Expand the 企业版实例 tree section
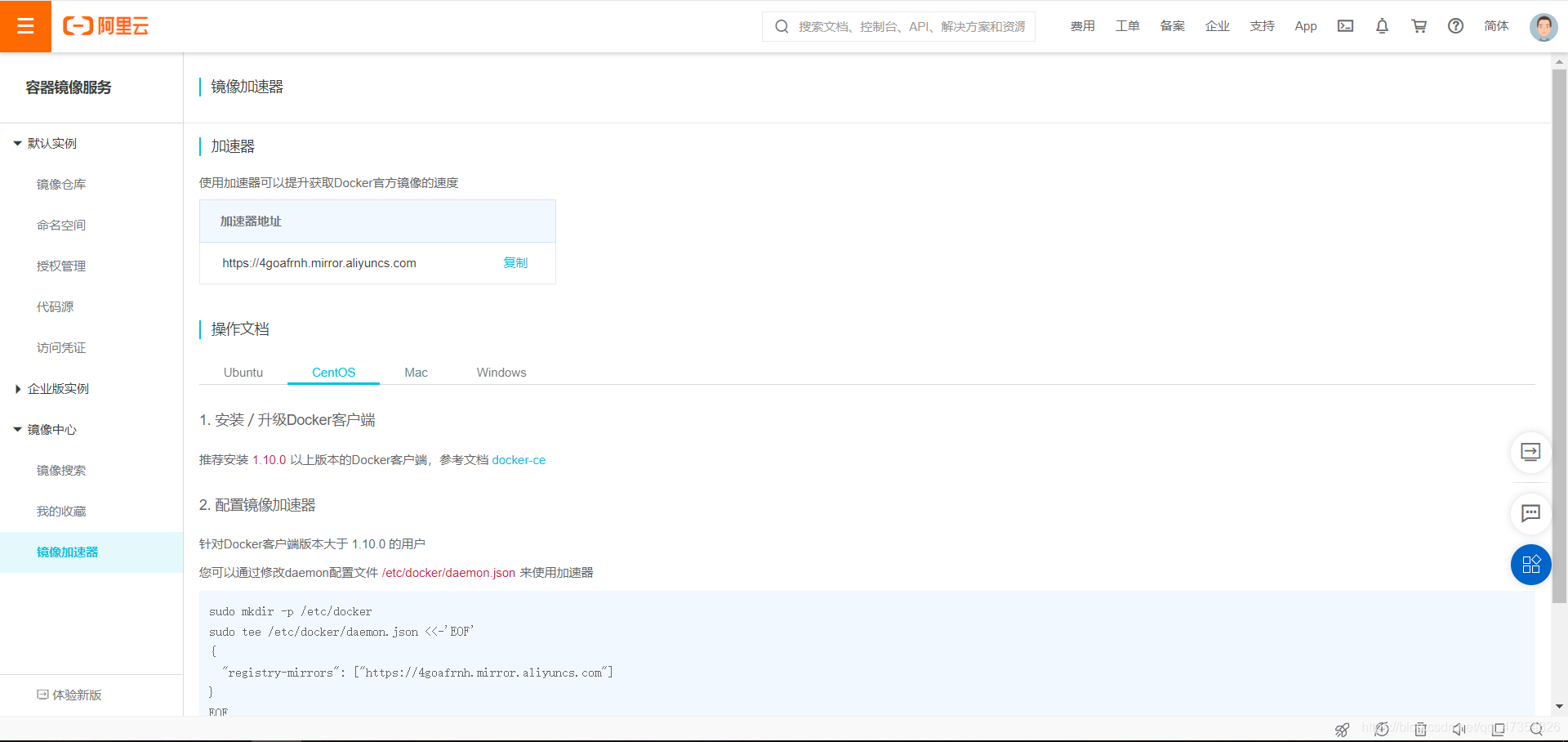 point(17,388)
